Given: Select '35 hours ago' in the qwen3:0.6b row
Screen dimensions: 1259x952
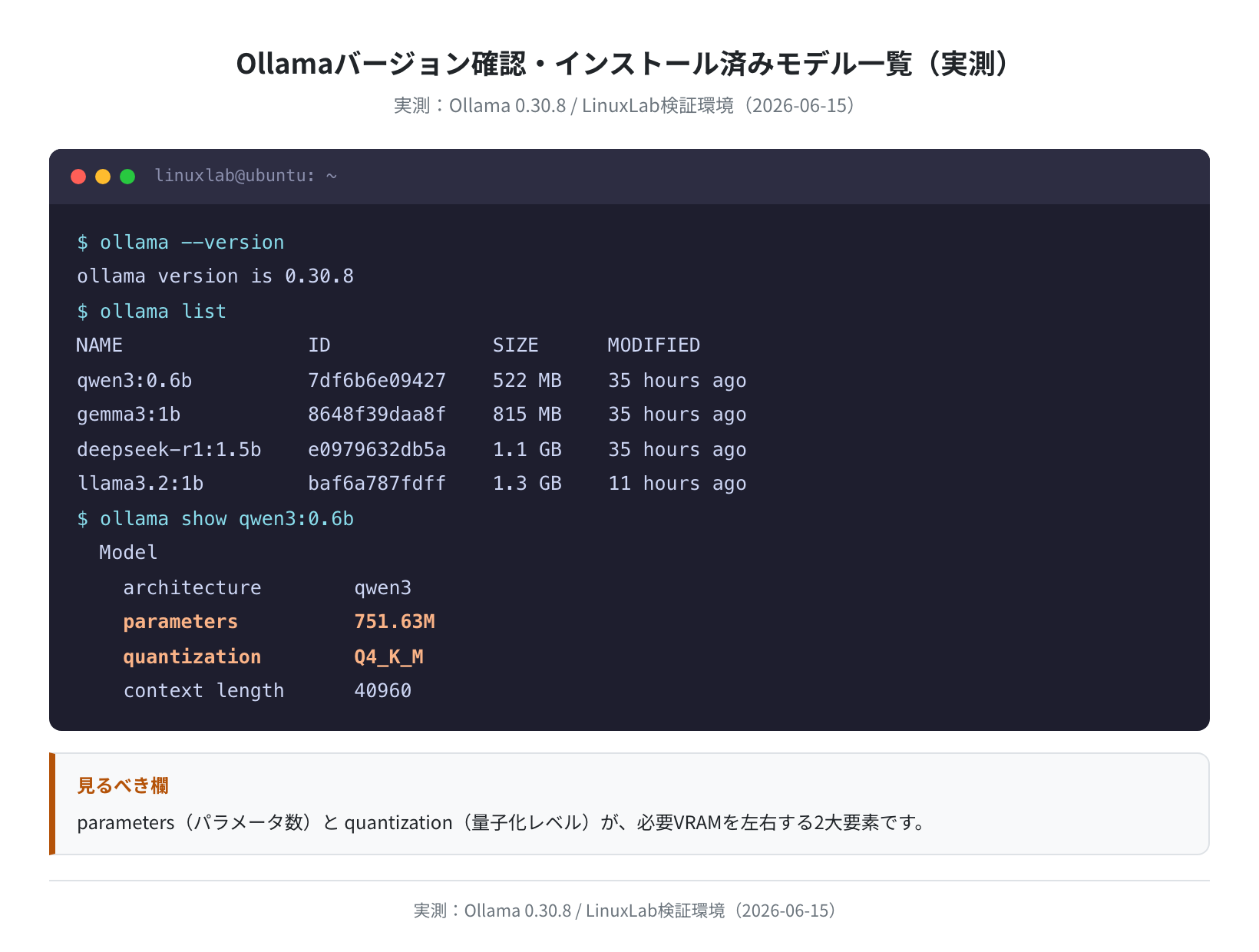Looking at the screenshot, I should tap(677, 381).
